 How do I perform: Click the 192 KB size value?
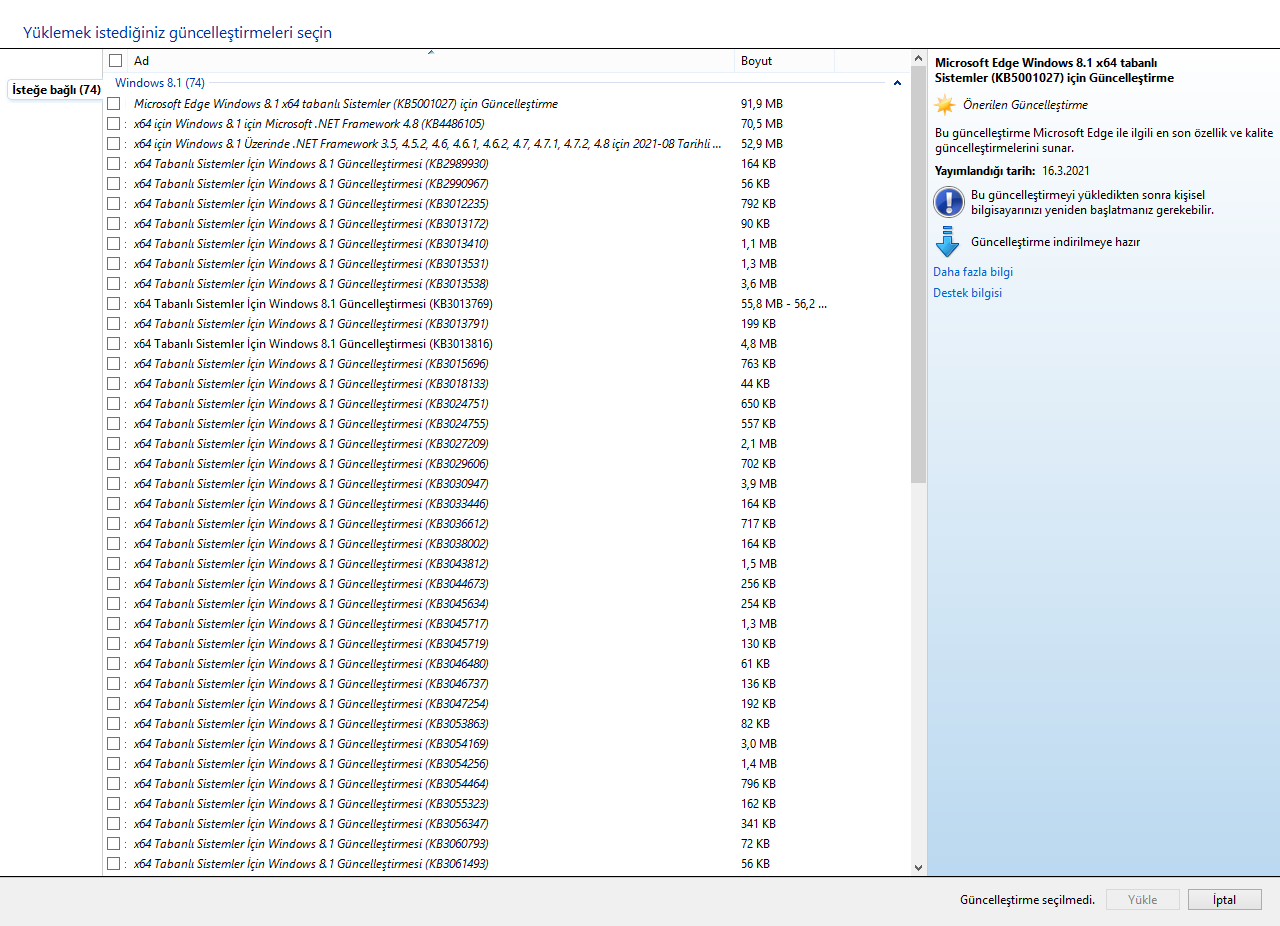[758, 704]
